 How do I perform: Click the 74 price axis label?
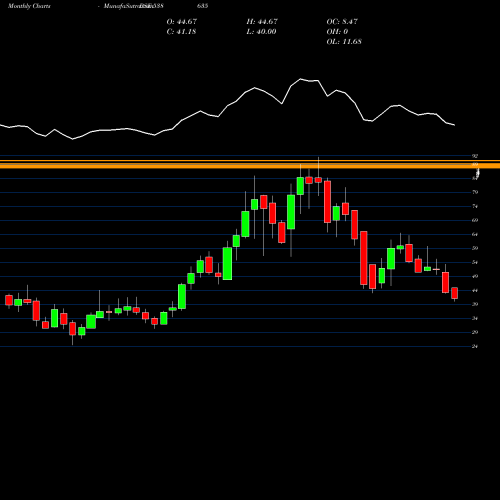coord(475,206)
